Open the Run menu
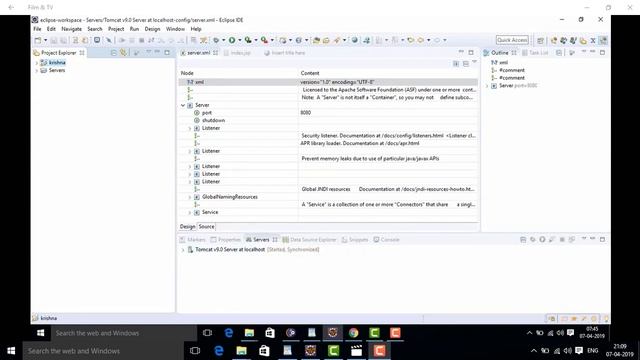Screen dimensions: 640x360 pyautogui.click(x=134, y=29)
